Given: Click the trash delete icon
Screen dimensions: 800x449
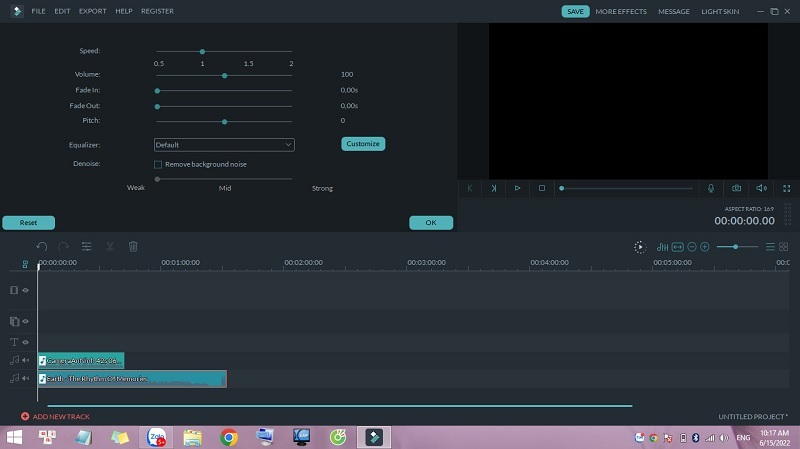Looking at the screenshot, I should point(133,247).
